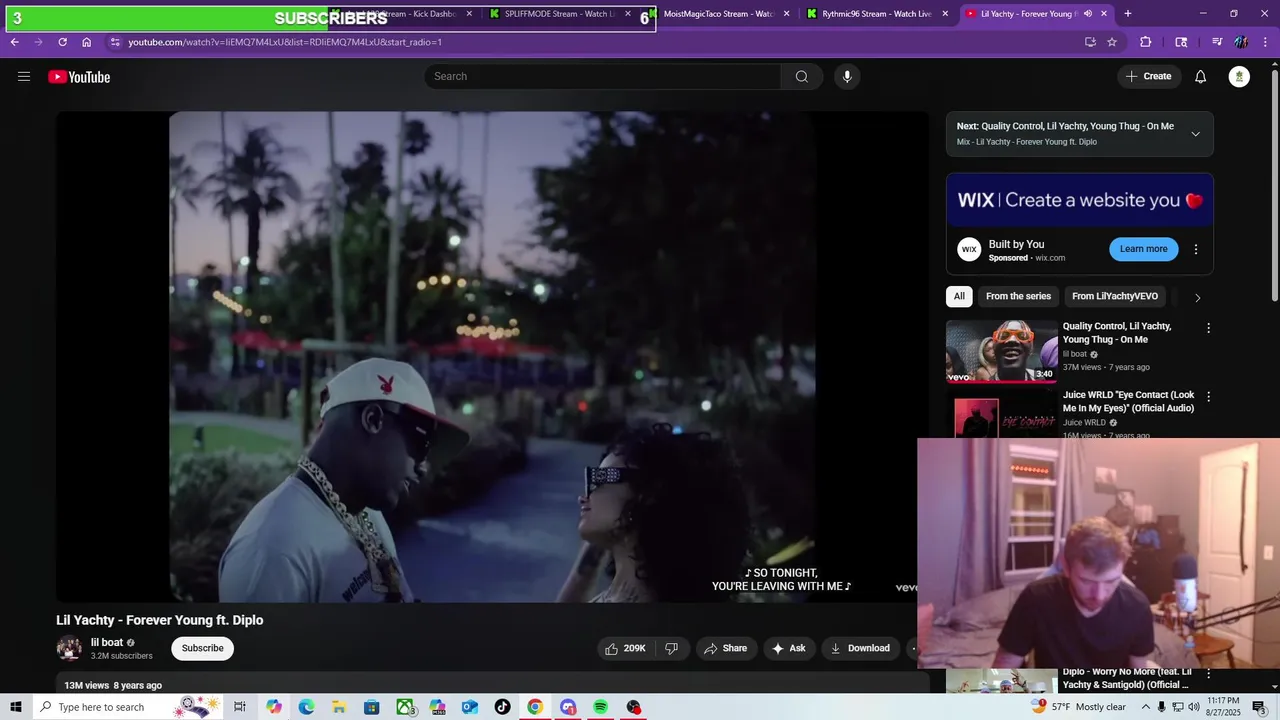This screenshot has height=720, width=1280.
Task: Click the Share button
Action: 725,648
